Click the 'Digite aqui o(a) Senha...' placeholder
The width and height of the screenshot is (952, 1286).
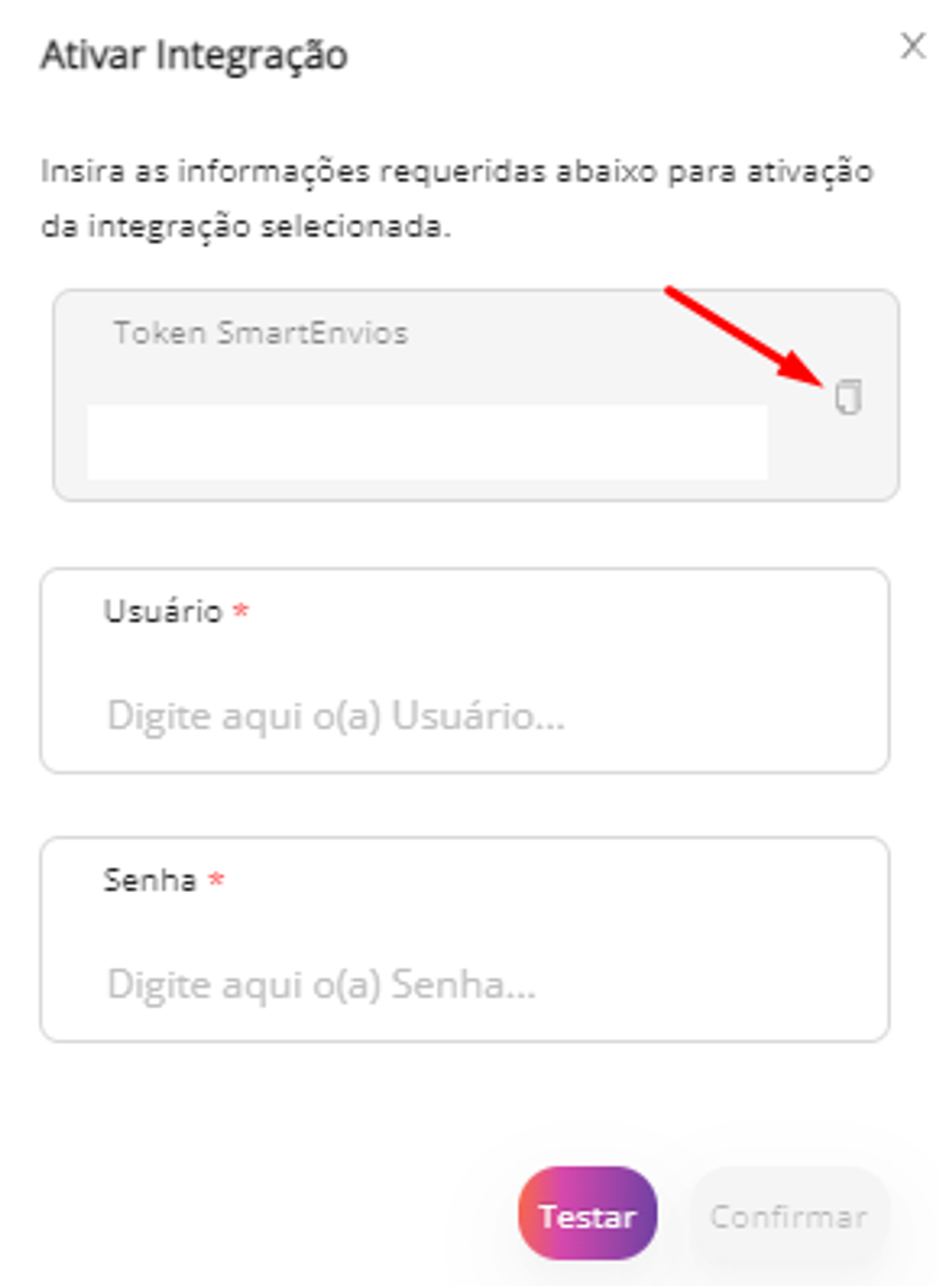pyautogui.click(x=322, y=985)
